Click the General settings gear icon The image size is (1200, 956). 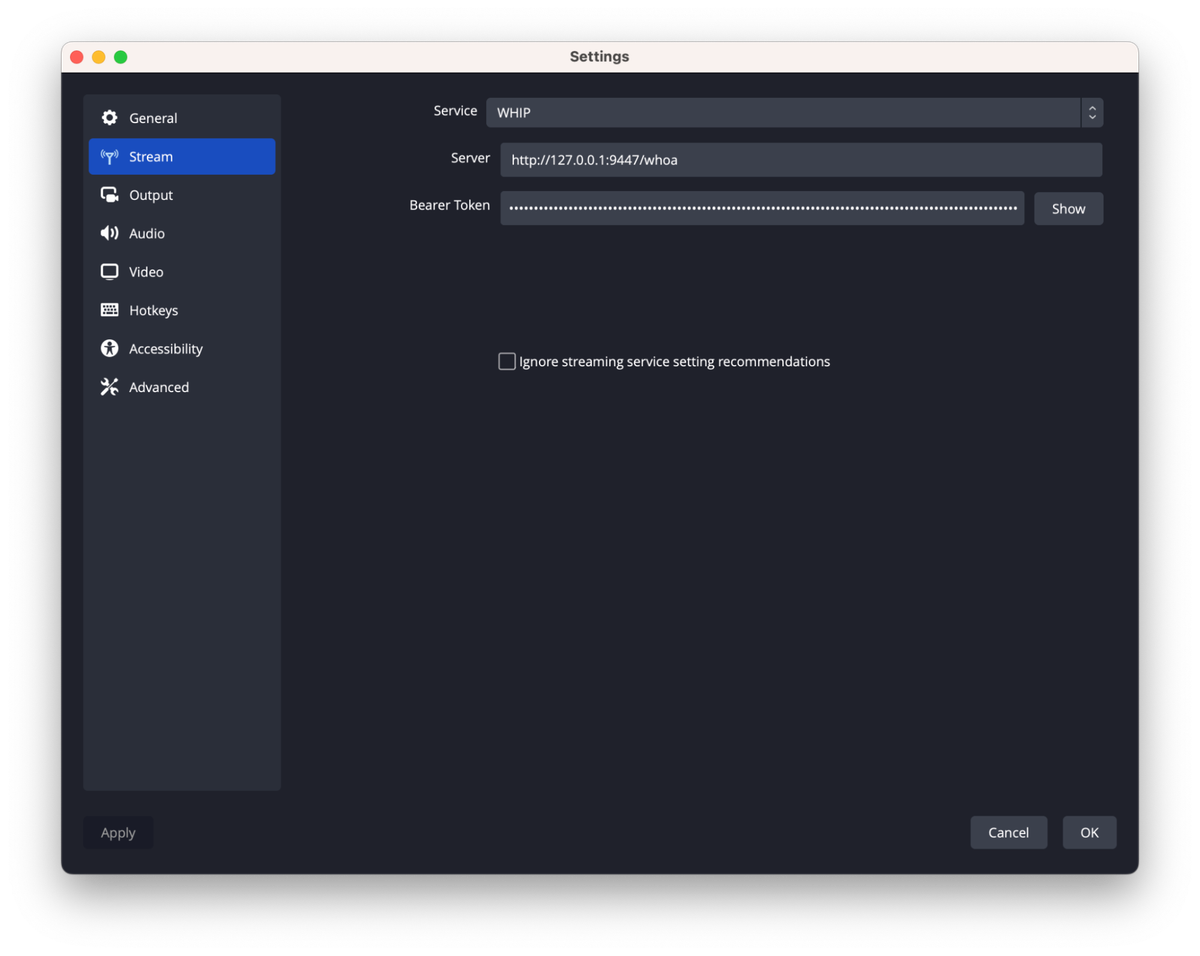(x=109, y=117)
